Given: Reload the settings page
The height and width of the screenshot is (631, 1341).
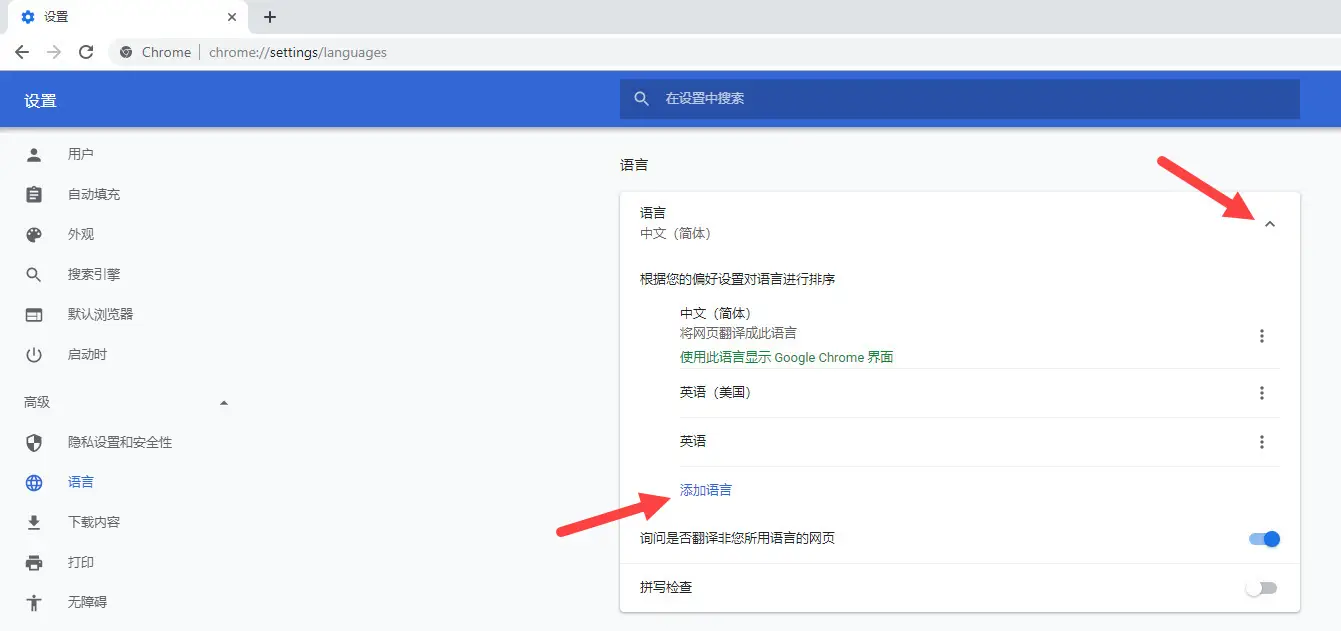Looking at the screenshot, I should (x=86, y=52).
